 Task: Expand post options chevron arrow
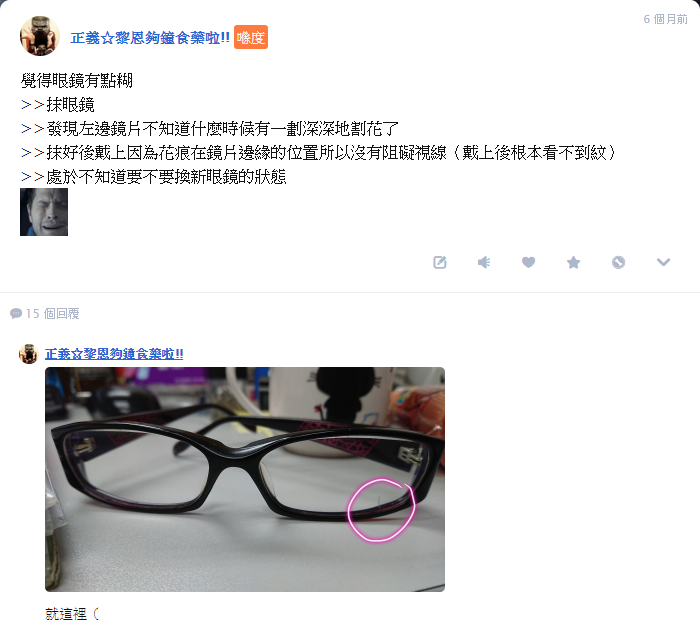click(663, 262)
